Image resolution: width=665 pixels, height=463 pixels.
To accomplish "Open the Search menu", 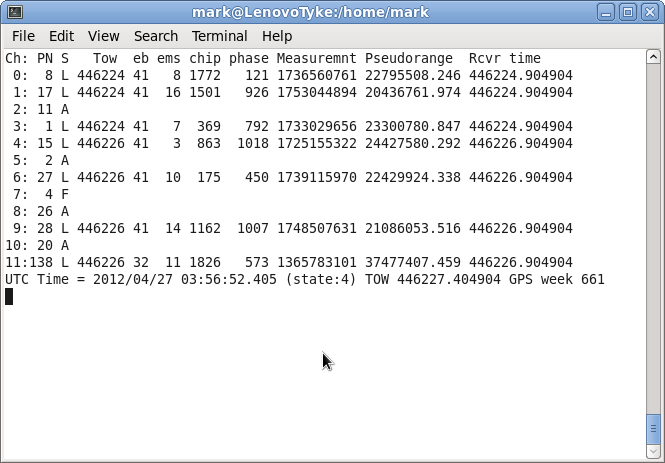I will [x=155, y=36].
